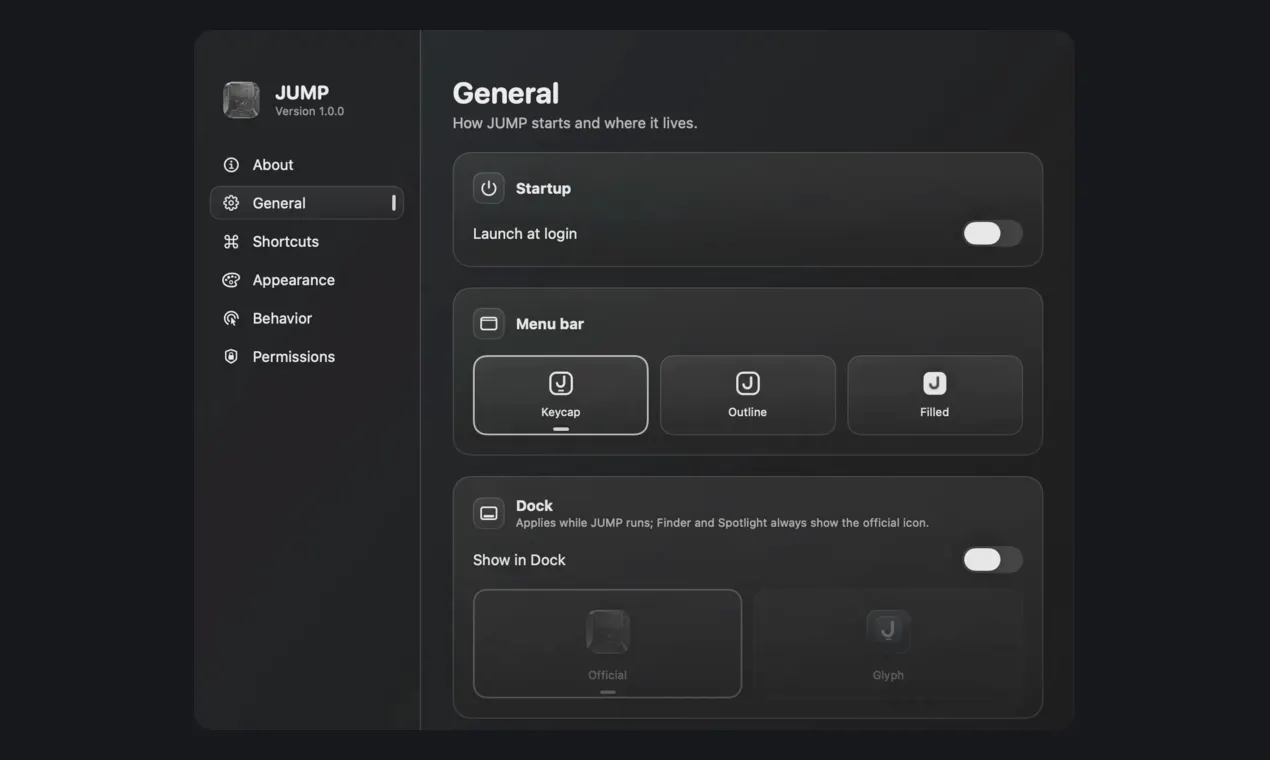This screenshot has height=760, width=1270.
Task: Open the Shortcuts section label
Action: pyautogui.click(x=286, y=241)
